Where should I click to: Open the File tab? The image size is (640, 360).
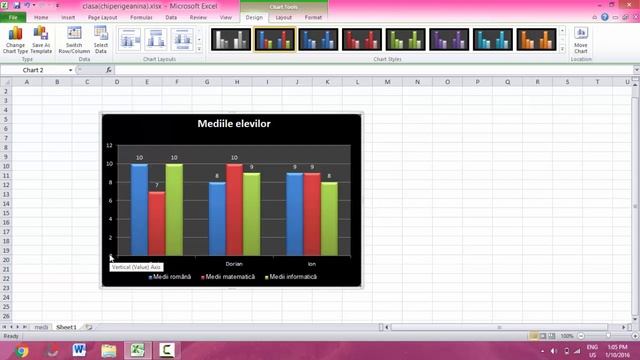[13, 18]
